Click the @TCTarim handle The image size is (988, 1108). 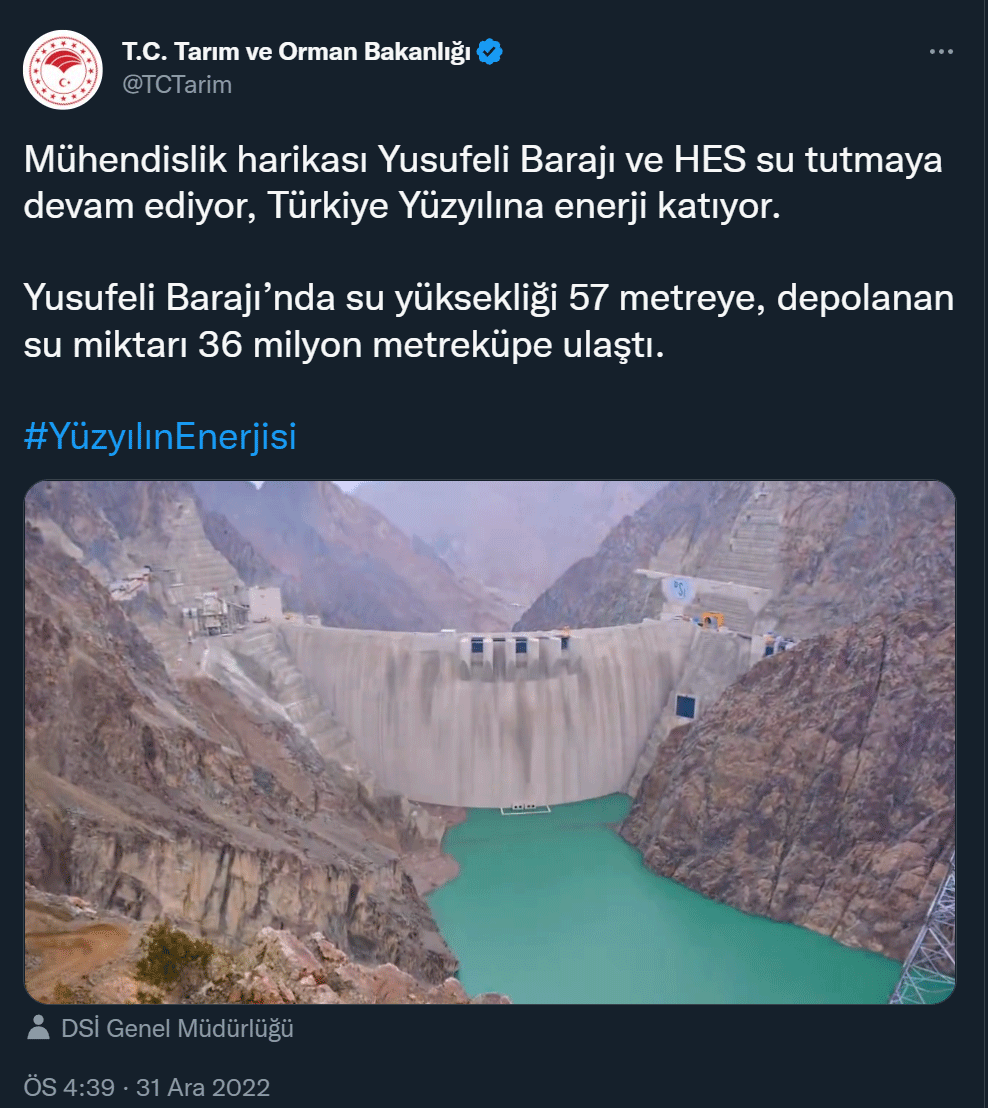177,85
